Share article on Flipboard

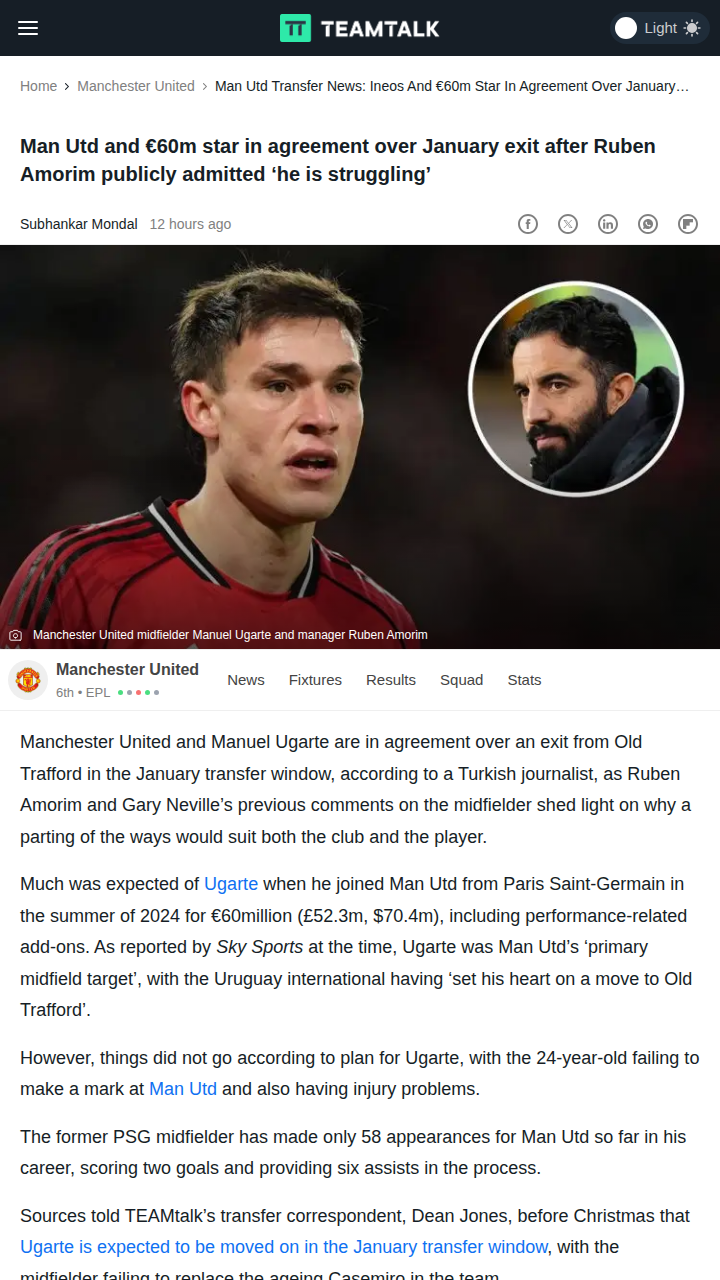click(x=688, y=224)
